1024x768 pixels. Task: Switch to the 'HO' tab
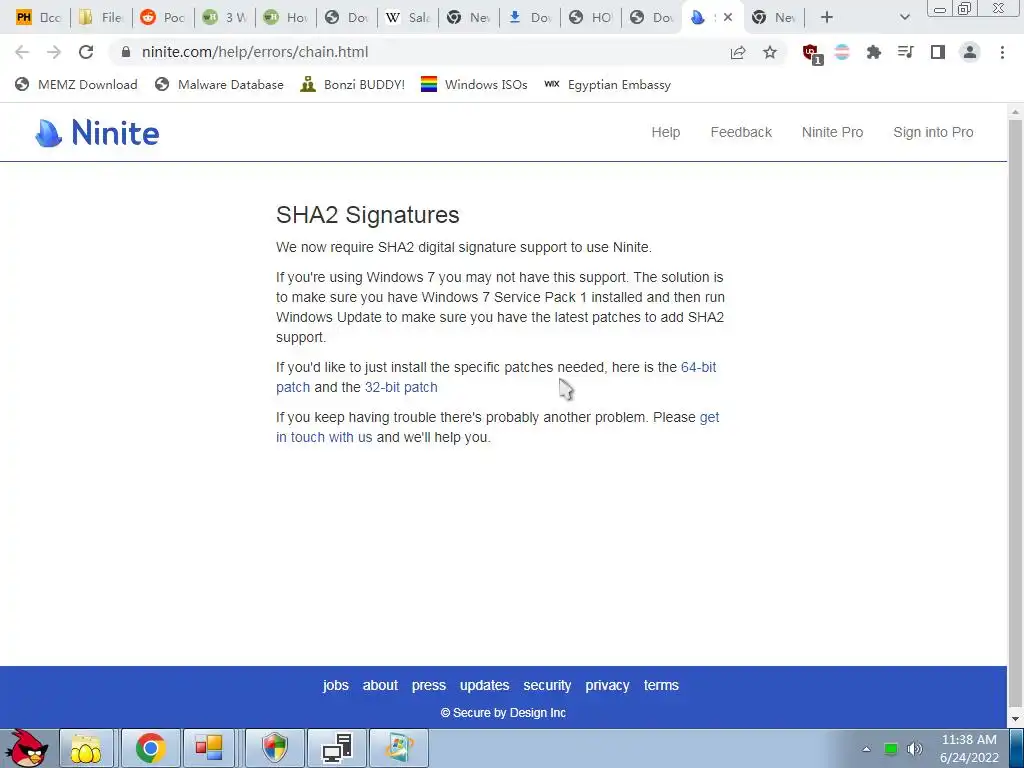click(x=591, y=18)
